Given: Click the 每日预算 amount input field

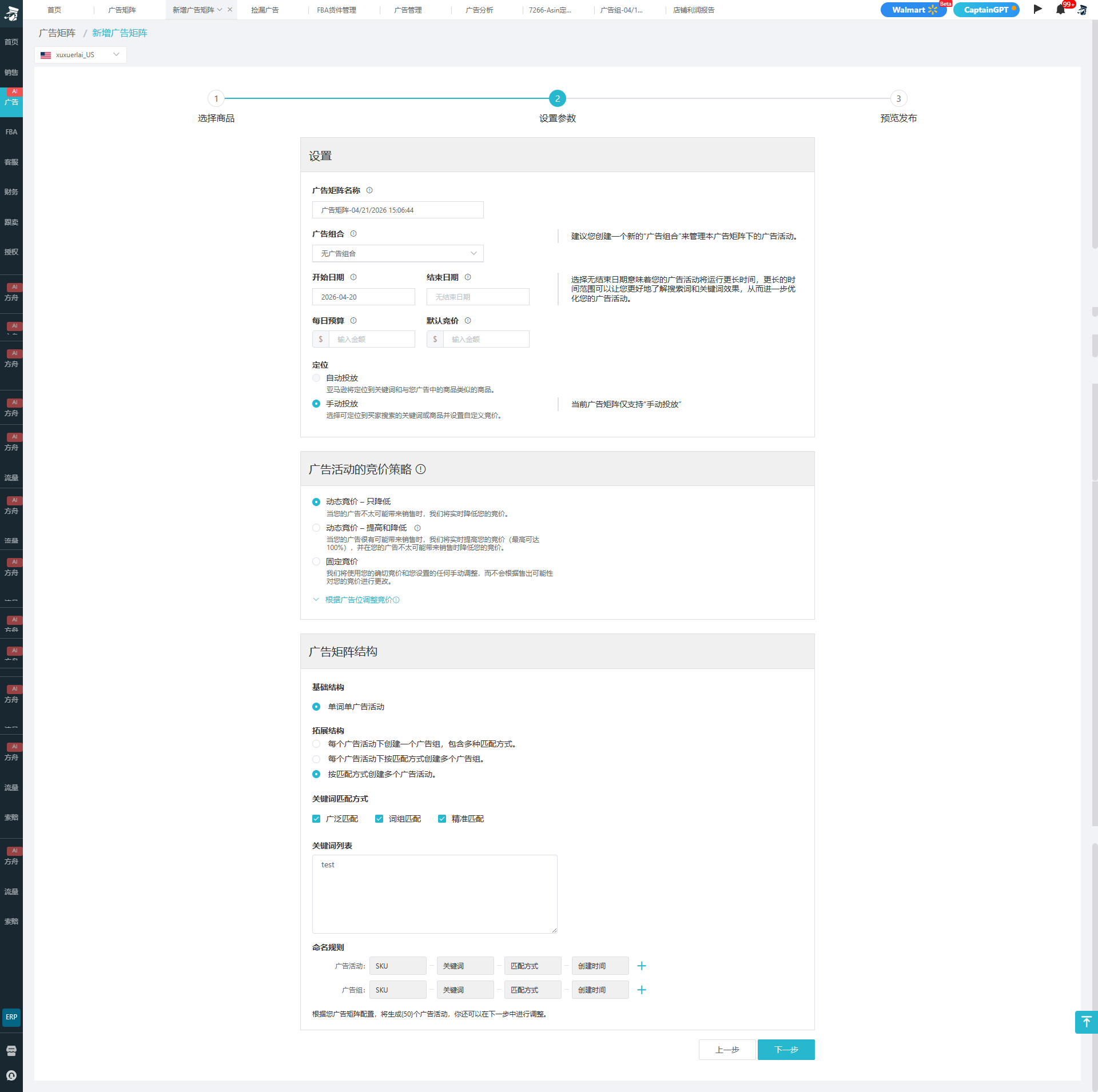Looking at the screenshot, I should click(372, 339).
